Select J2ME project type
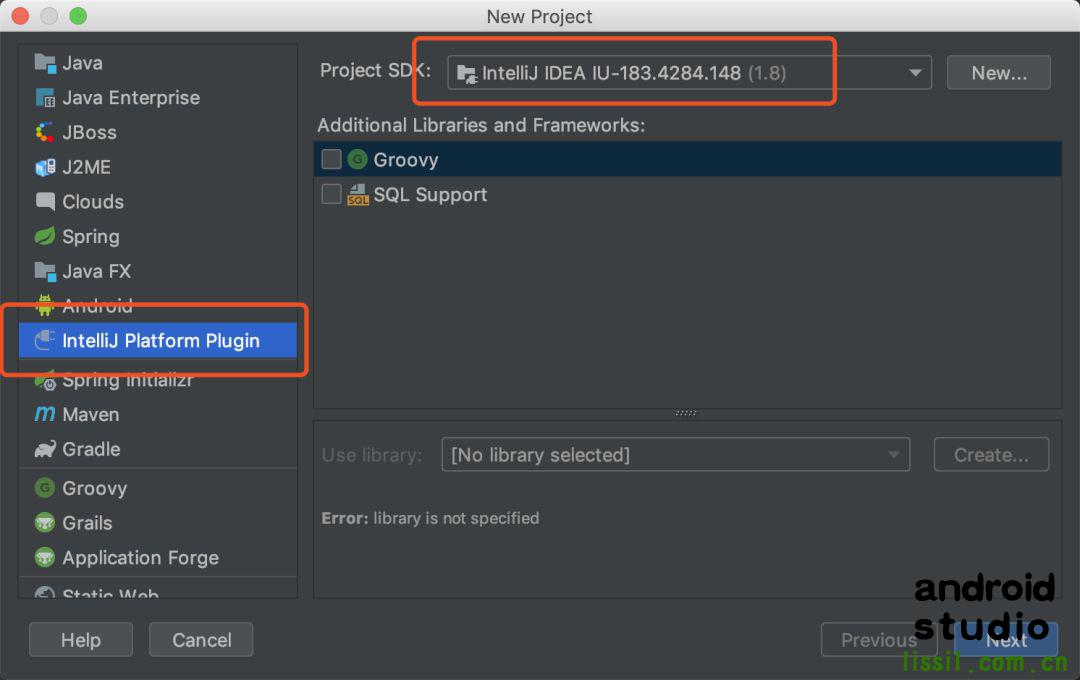The height and width of the screenshot is (680, 1080). pos(158,167)
